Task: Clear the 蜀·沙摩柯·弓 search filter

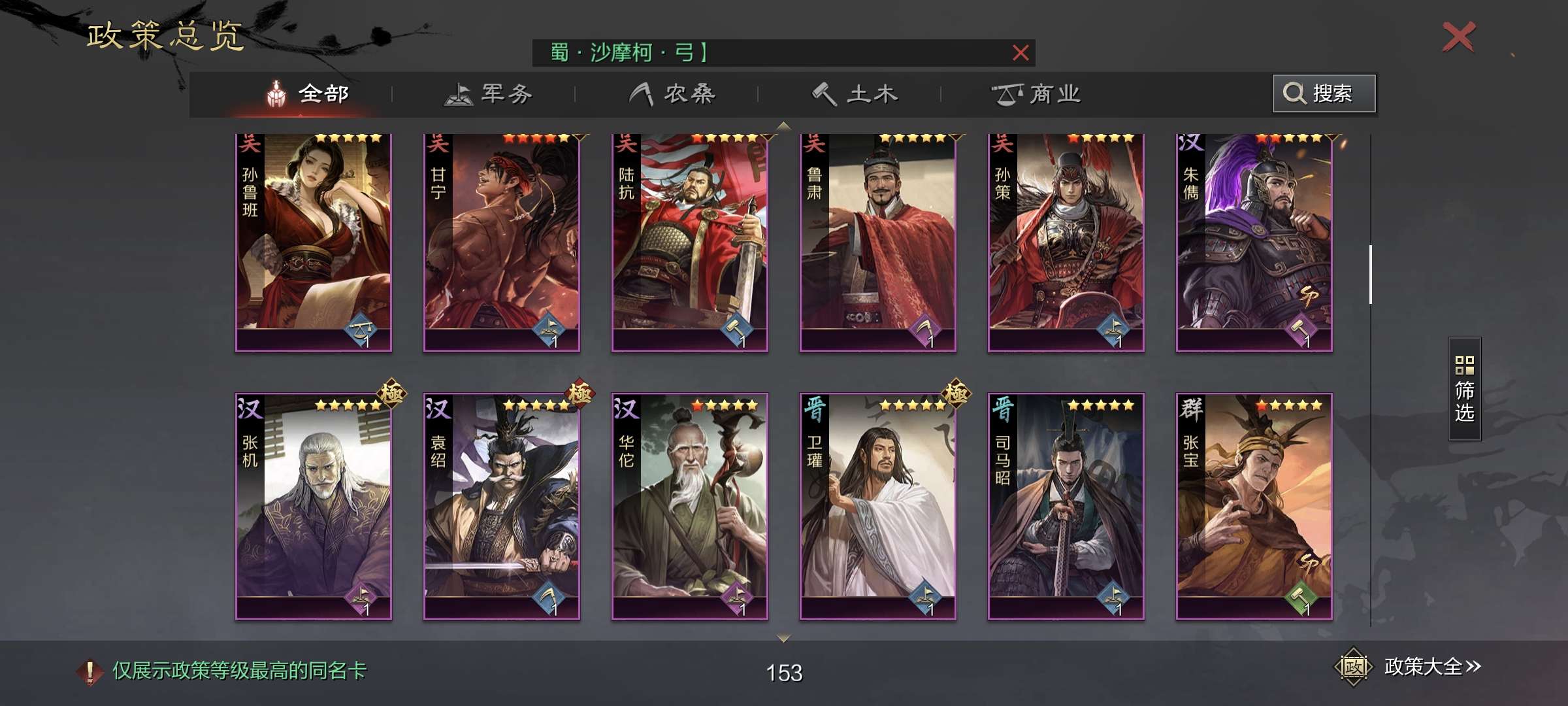Action: [1021, 53]
